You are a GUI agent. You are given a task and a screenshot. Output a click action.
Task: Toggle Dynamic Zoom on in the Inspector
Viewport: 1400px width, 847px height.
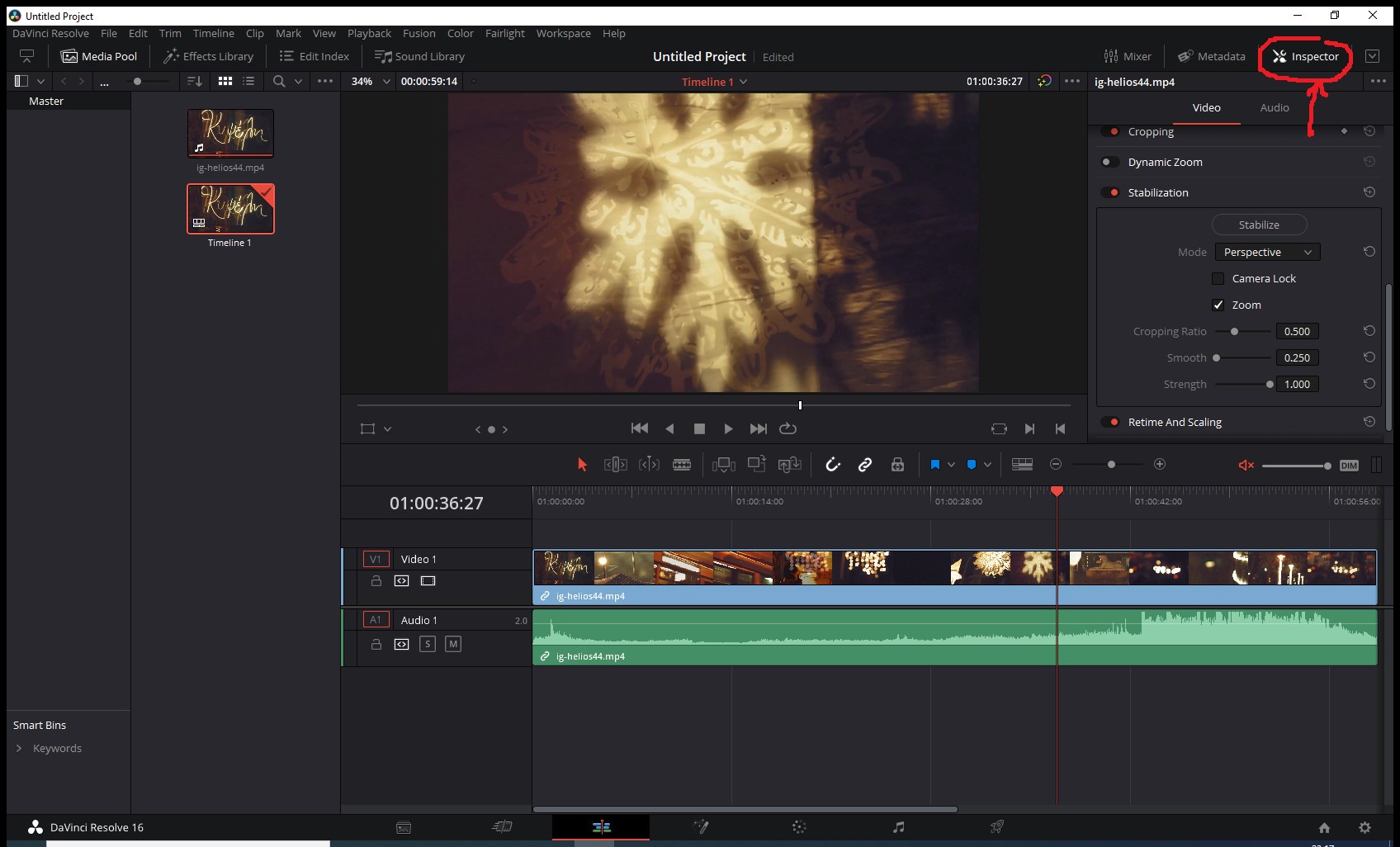[x=1110, y=162]
